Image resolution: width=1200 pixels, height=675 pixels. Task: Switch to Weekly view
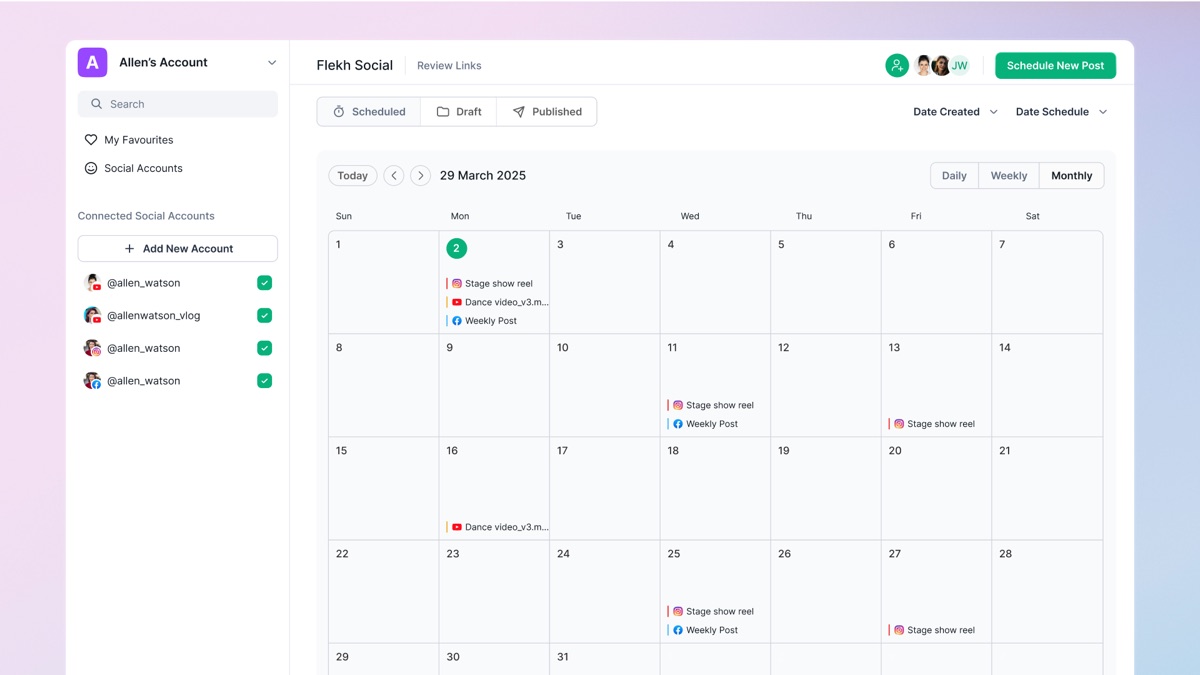pos(1009,176)
